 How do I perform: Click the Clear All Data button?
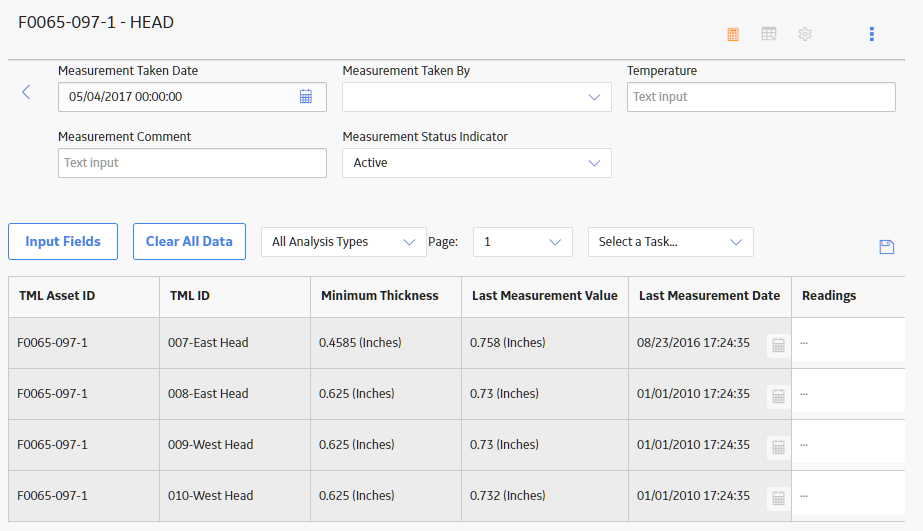(x=190, y=241)
